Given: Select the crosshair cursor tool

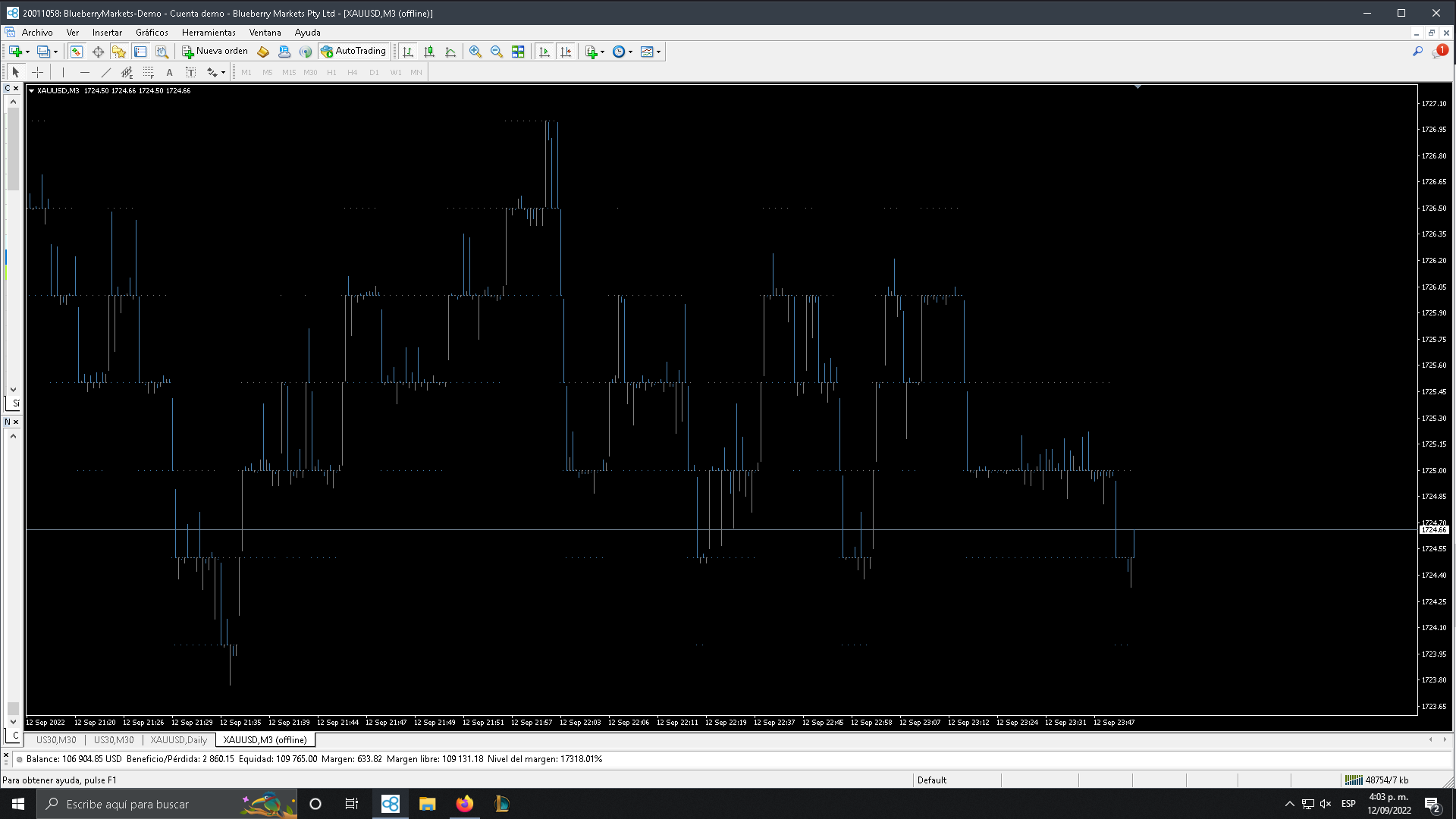Looking at the screenshot, I should tap(37, 72).
